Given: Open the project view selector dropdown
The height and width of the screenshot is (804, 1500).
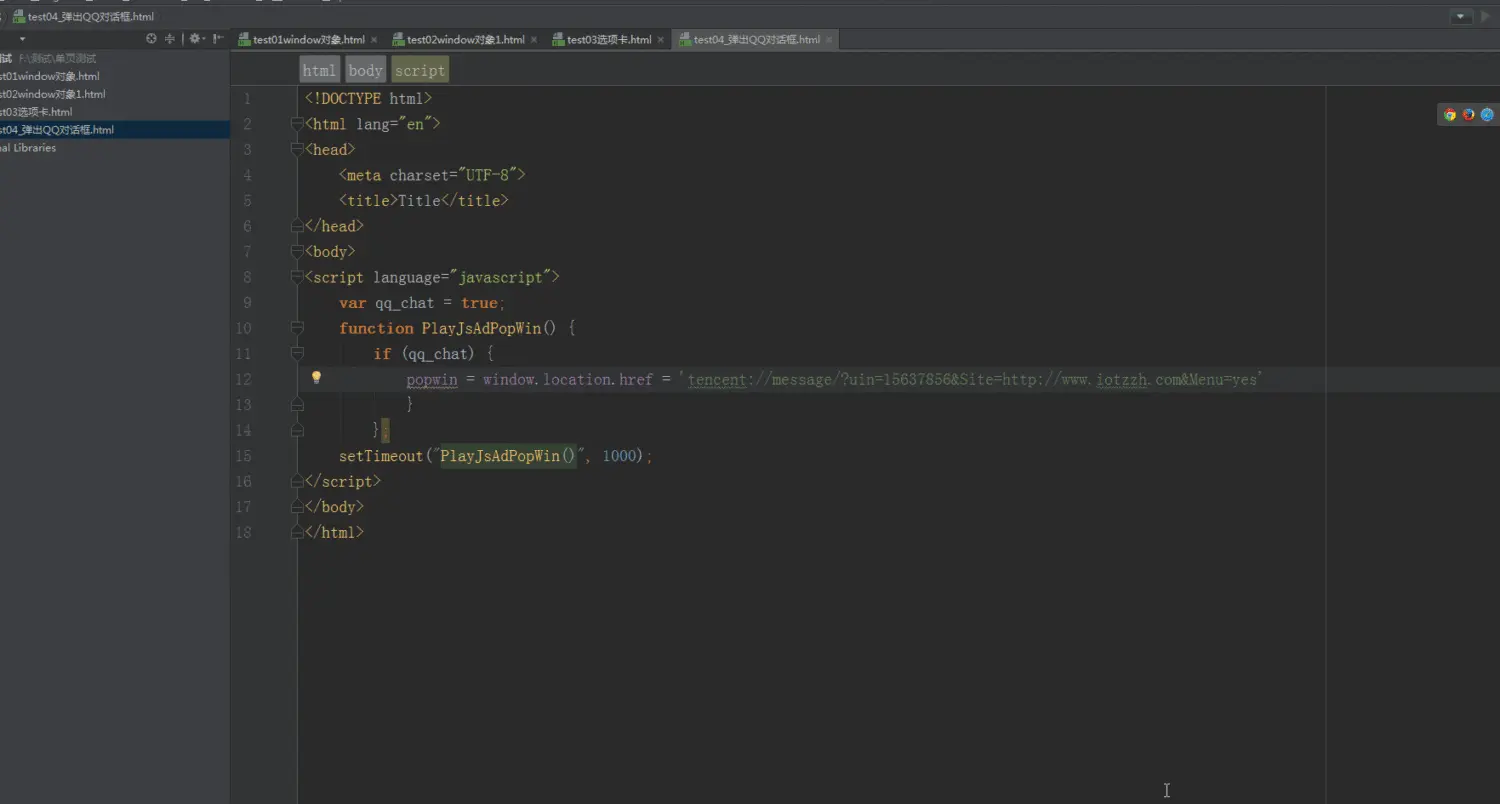Looking at the screenshot, I should (x=22, y=39).
